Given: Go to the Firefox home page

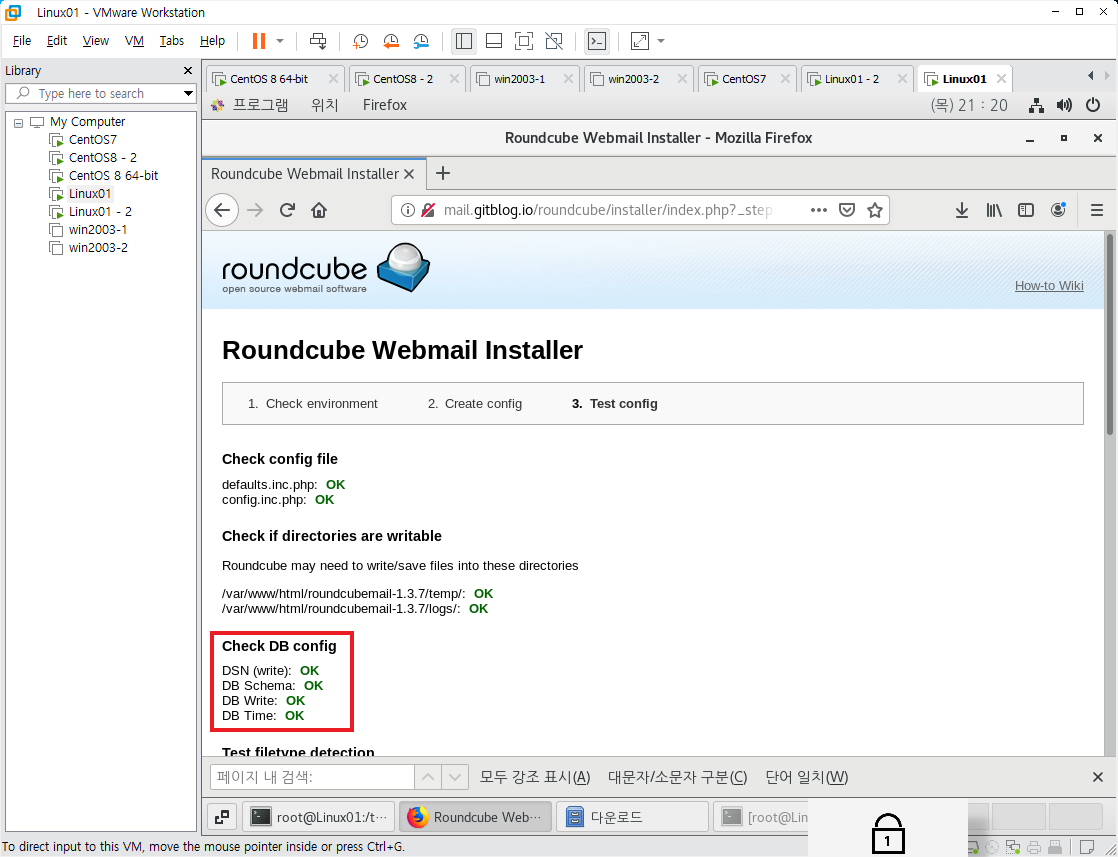Looking at the screenshot, I should (319, 210).
